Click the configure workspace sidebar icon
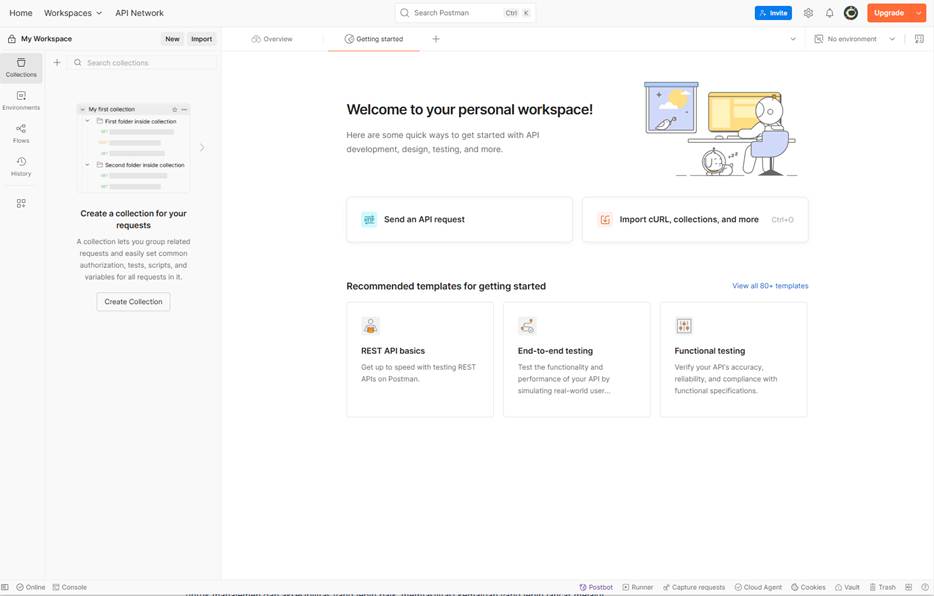 tap(21, 203)
